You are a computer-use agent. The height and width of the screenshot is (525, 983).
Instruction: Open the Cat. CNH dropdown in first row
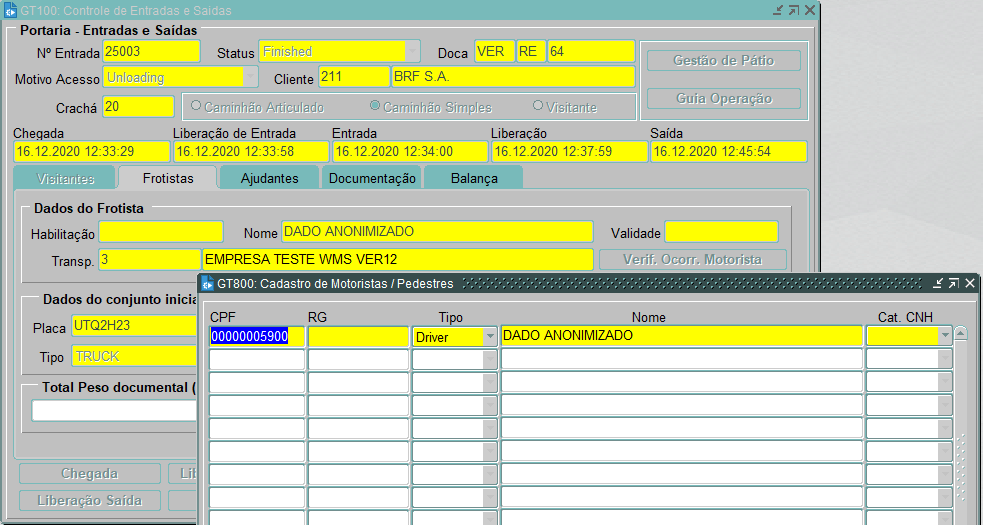point(945,336)
